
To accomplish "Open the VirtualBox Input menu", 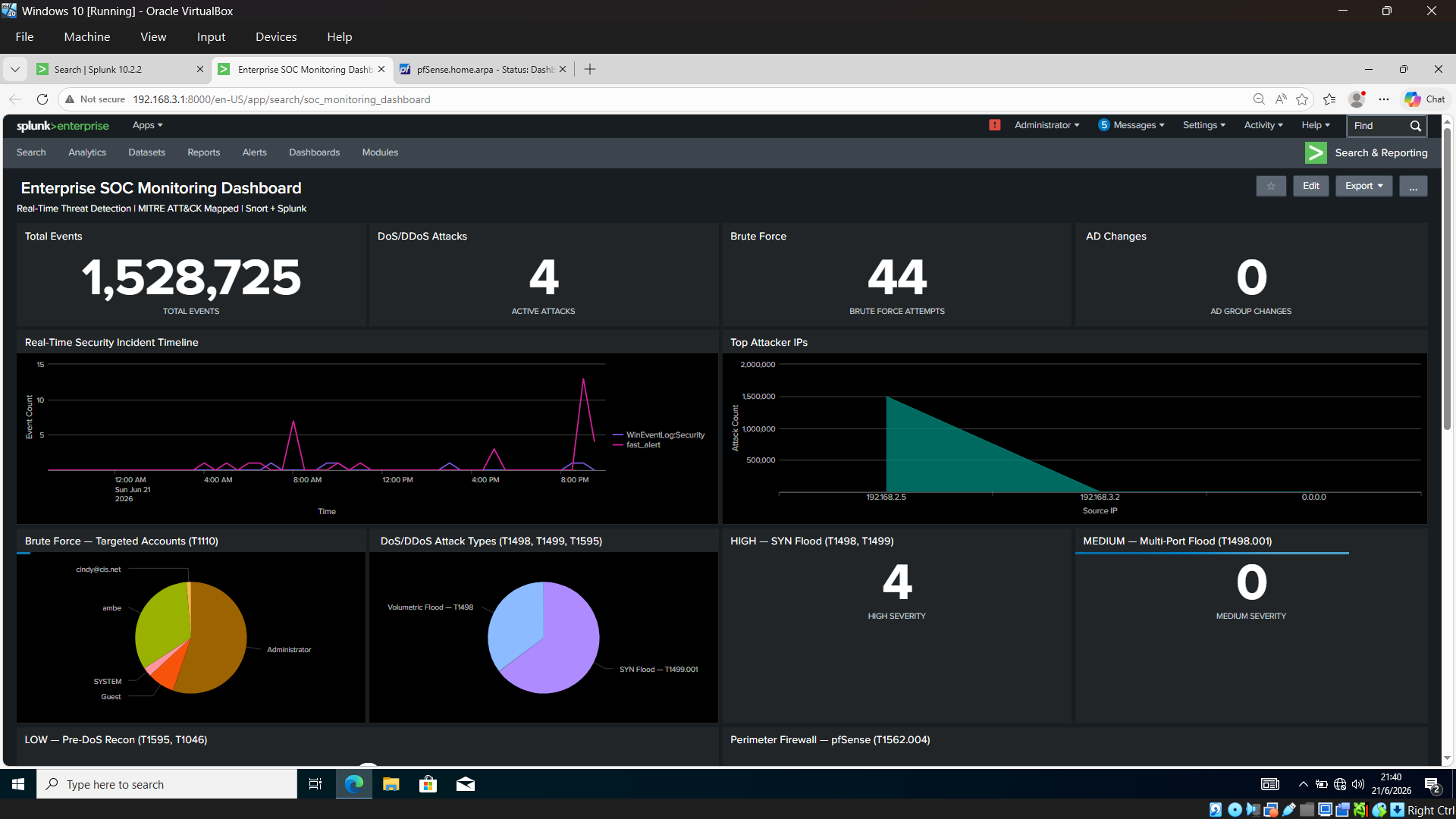I will click(x=211, y=36).
